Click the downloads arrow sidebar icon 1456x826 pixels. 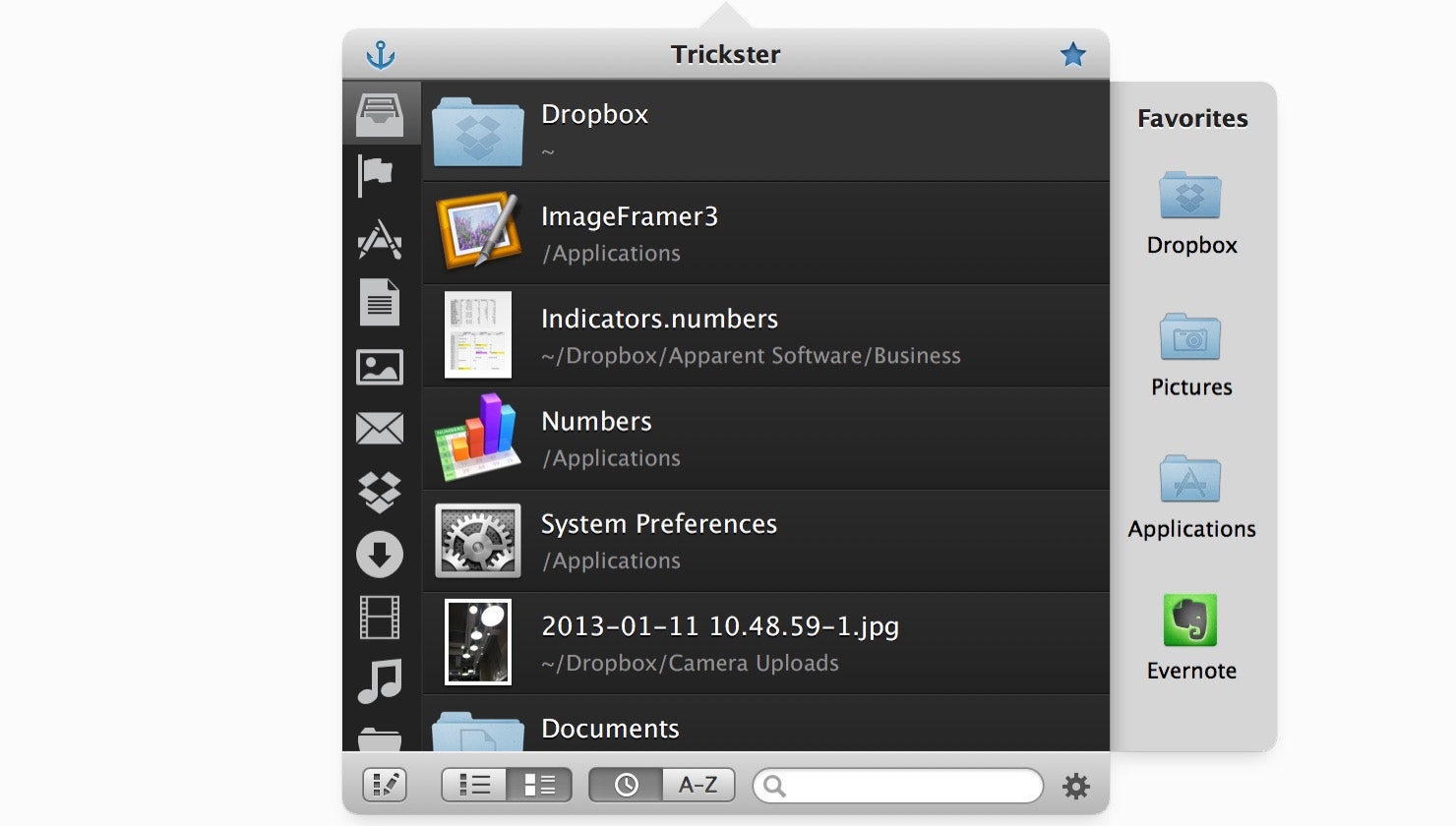click(x=380, y=555)
